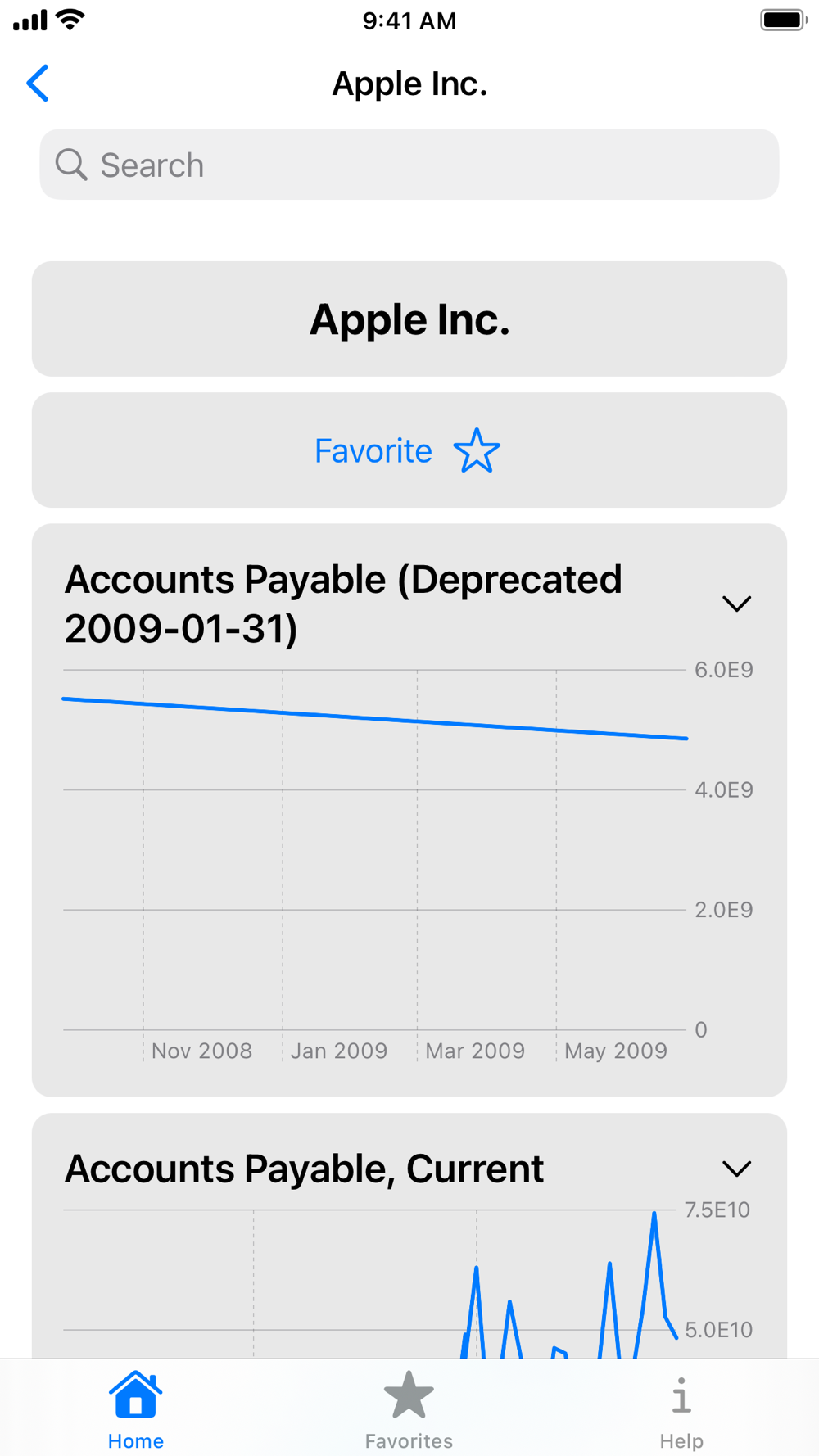Tap the Accounts Payable, Current heading

click(x=304, y=1169)
